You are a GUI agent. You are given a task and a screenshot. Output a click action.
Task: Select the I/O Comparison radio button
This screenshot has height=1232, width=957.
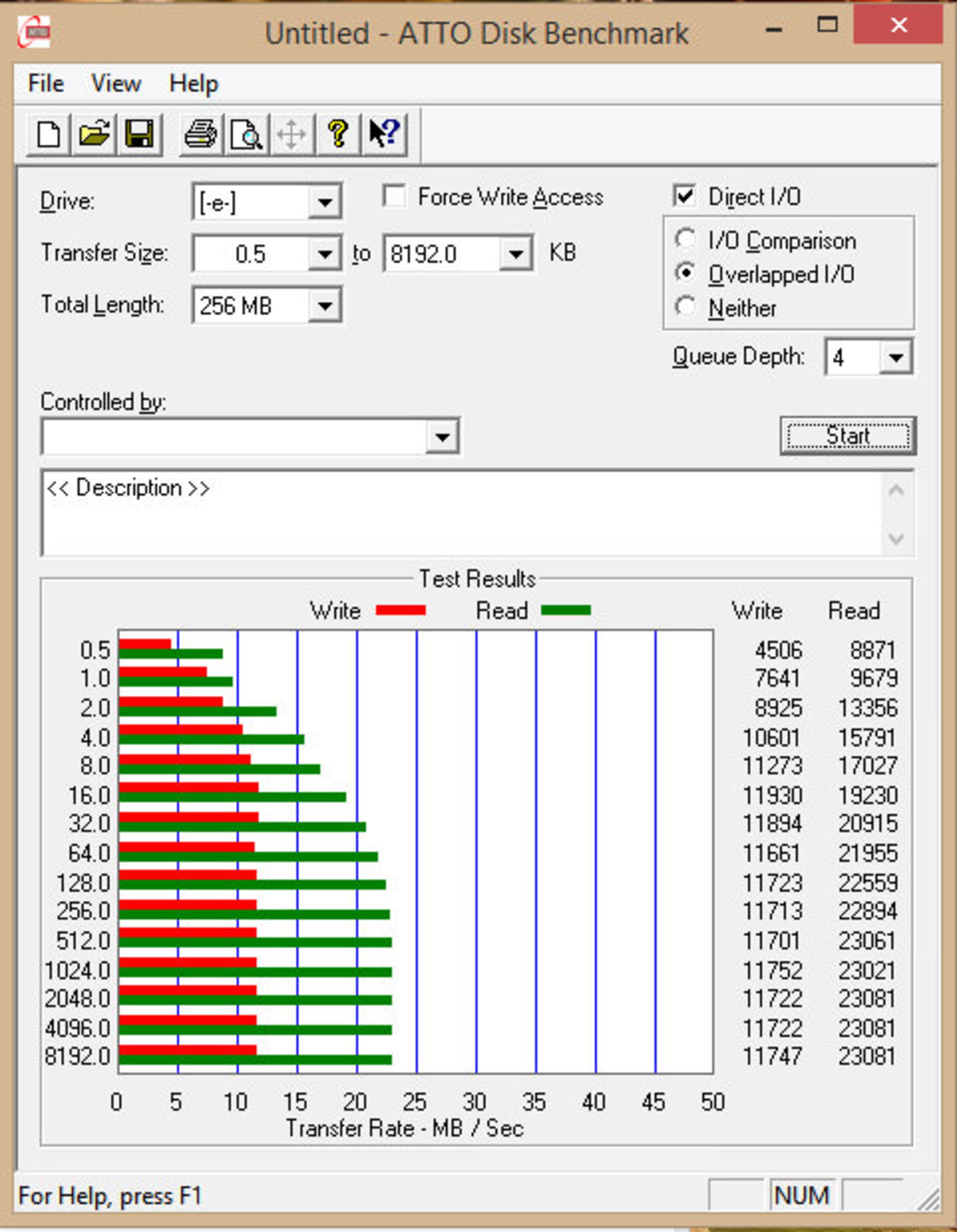point(685,239)
